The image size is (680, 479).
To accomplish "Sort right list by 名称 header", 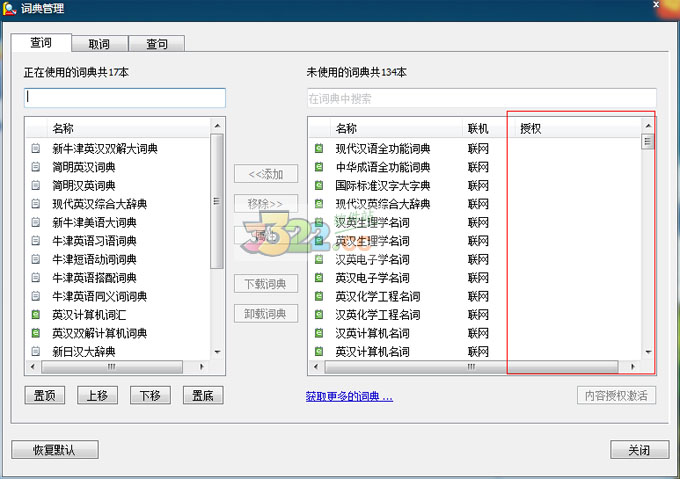I will point(396,128).
